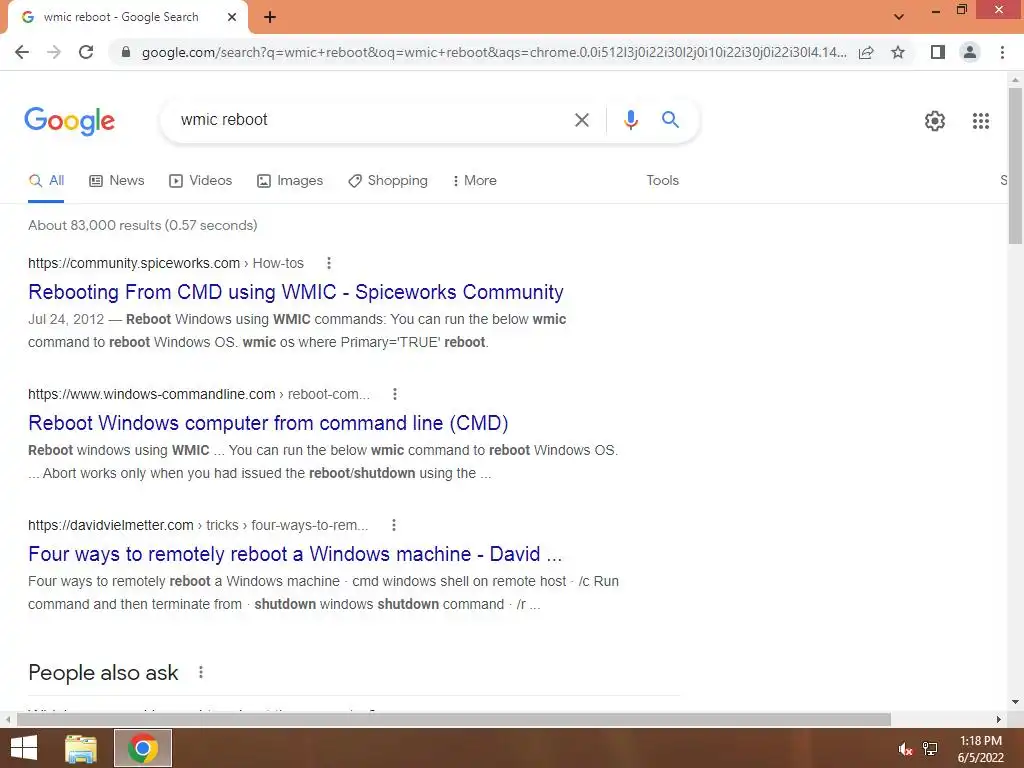1024x768 pixels.
Task: Click the www.windows-commandline.com URL text
Action: click(x=152, y=394)
